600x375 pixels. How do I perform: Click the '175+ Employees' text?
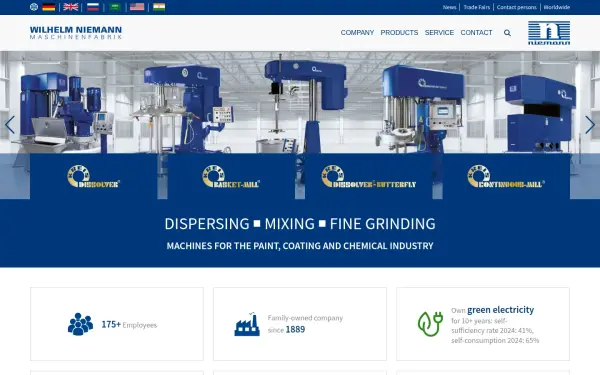point(129,324)
